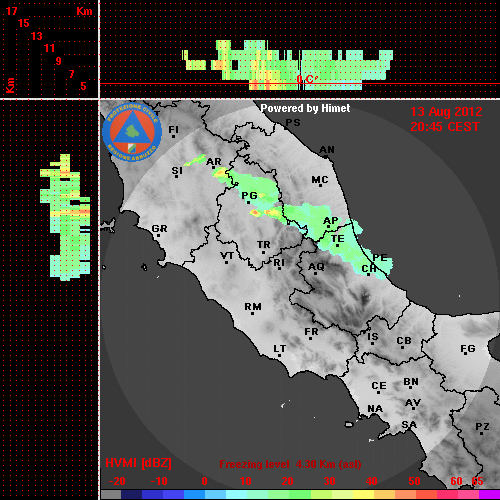500x500 pixels.
Task: Click the vertical cross-section echo in left panel
Action: tap(66, 217)
